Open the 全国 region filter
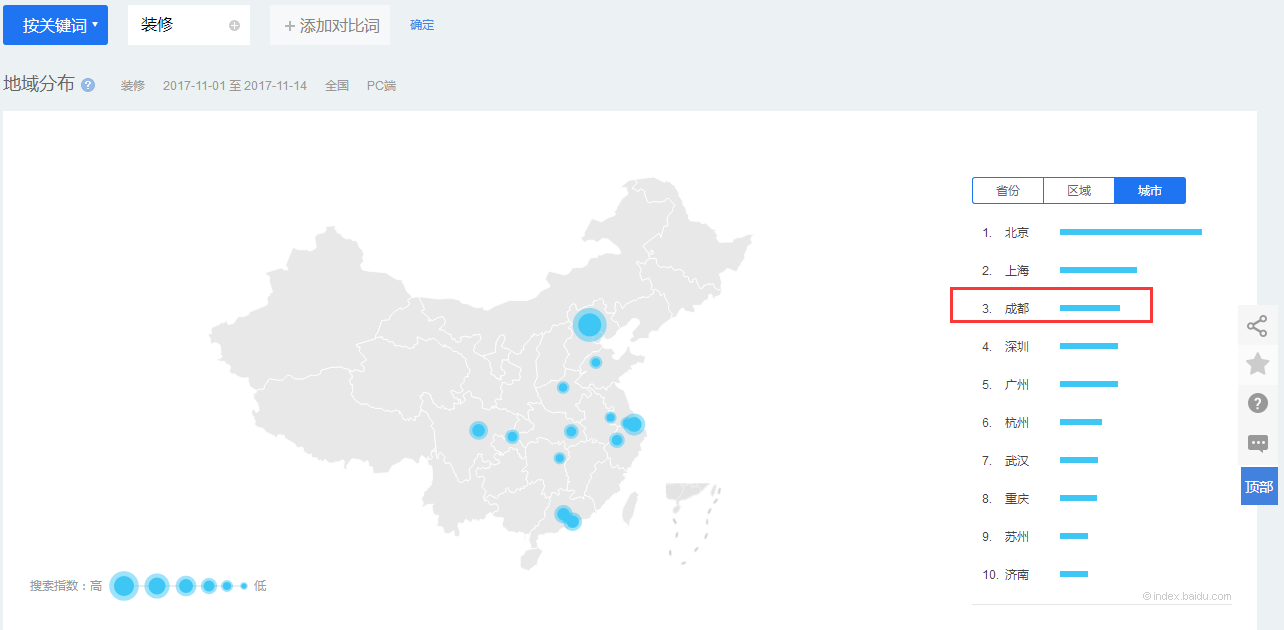This screenshot has height=630, width=1284. point(337,86)
